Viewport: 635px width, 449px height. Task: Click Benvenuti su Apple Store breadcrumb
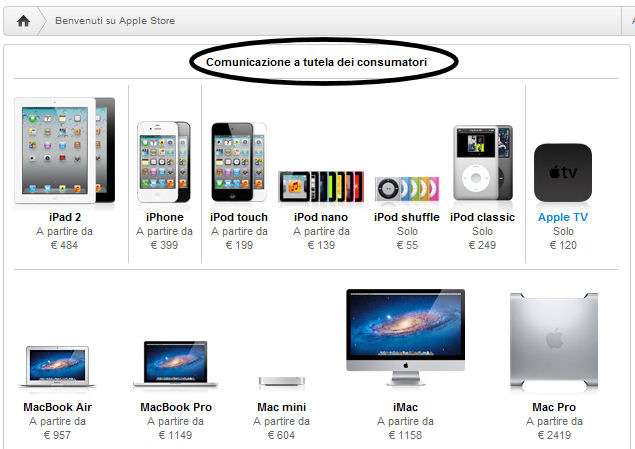pos(115,21)
